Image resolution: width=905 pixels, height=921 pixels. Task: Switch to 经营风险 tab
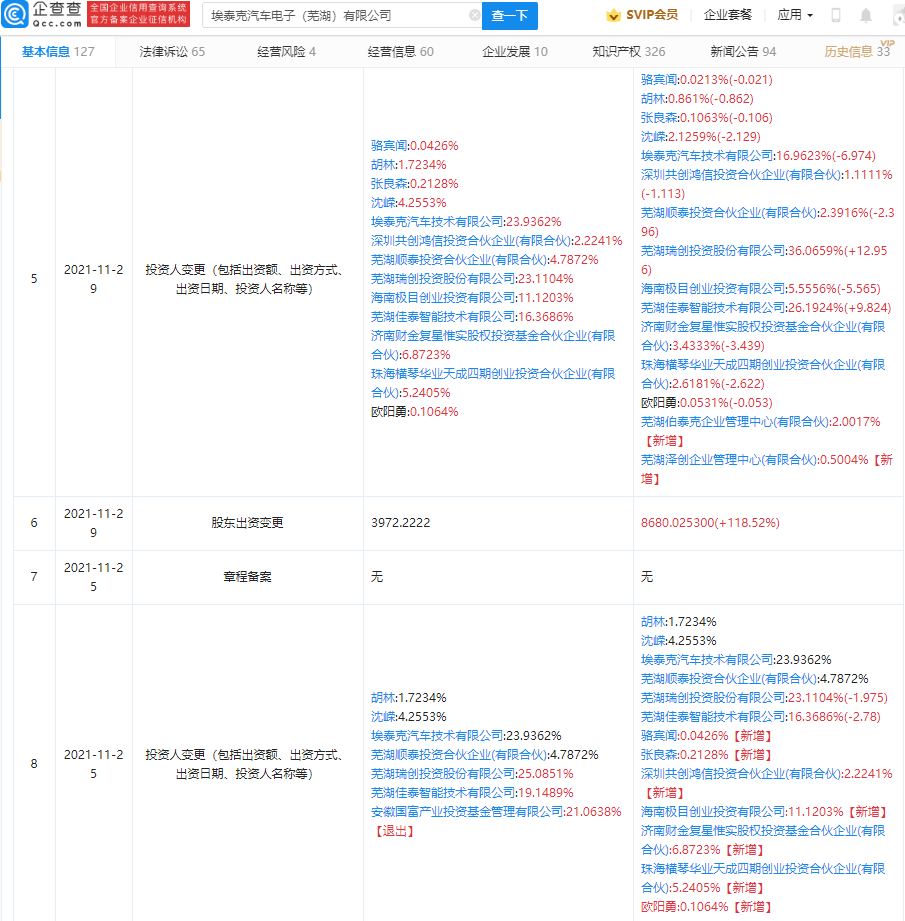(287, 52)
